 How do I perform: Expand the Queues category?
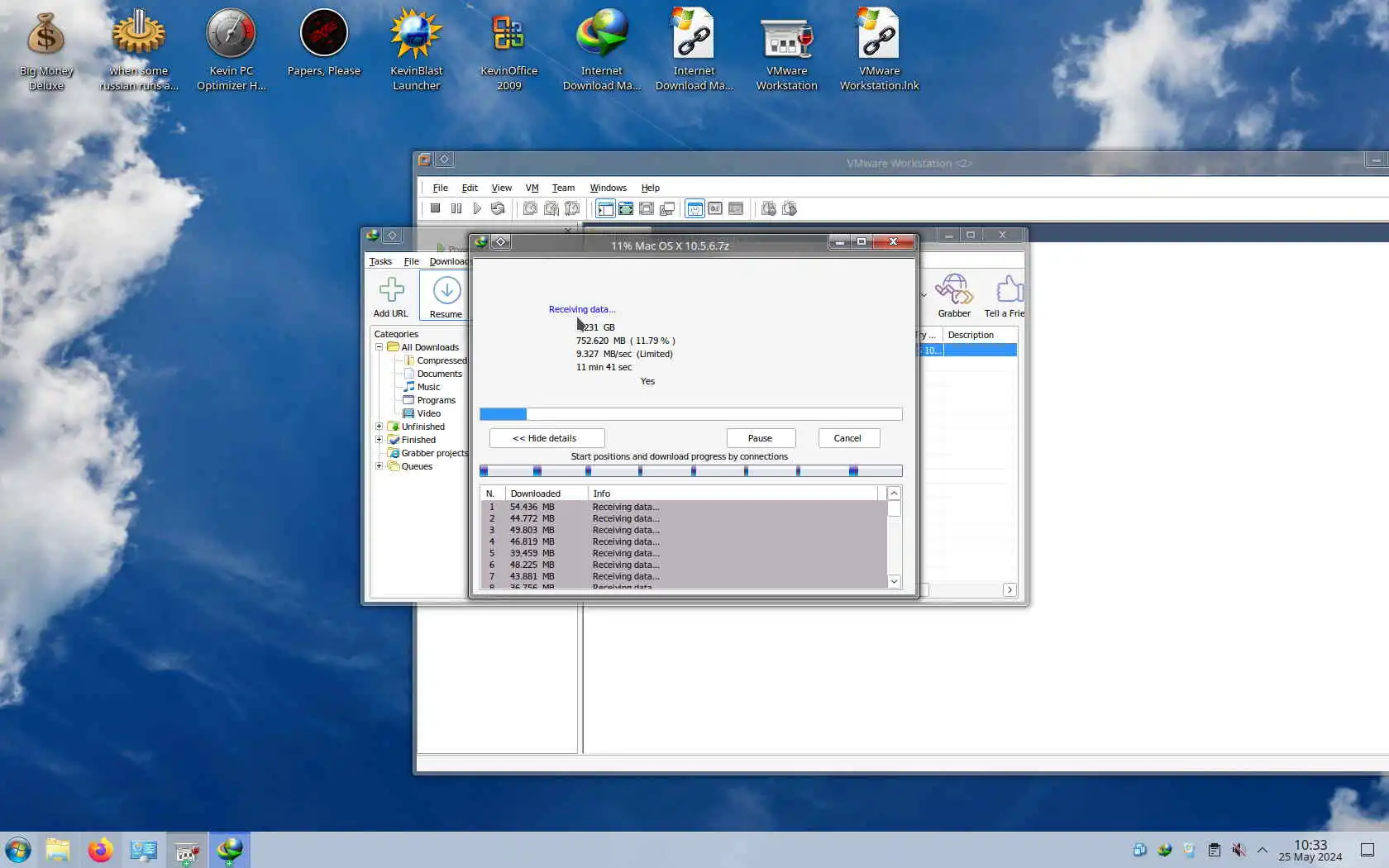(x=379, y=466)
